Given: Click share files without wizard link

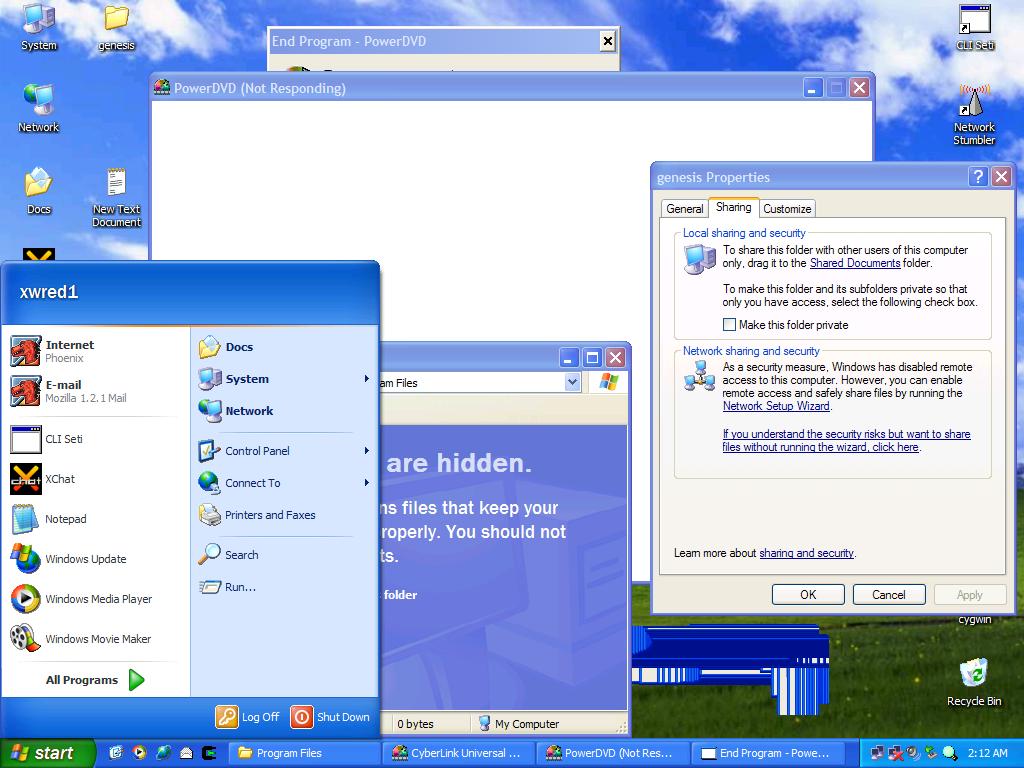Looking at the screenshot, I should click(x=846, y=440).
